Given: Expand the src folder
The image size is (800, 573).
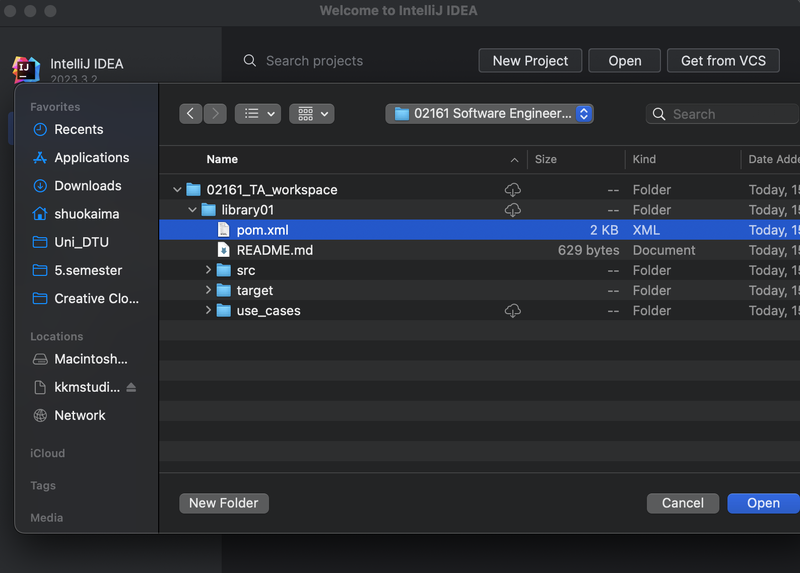Looking at the screenshot, I should 208,270.
